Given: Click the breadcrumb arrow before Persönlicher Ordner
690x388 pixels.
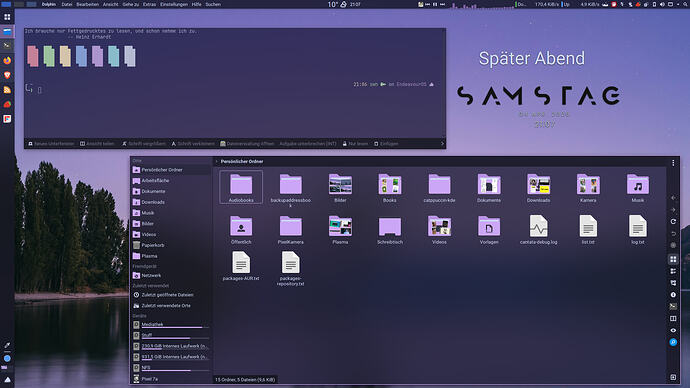Looking at the screenshot, I should point(217,162).
